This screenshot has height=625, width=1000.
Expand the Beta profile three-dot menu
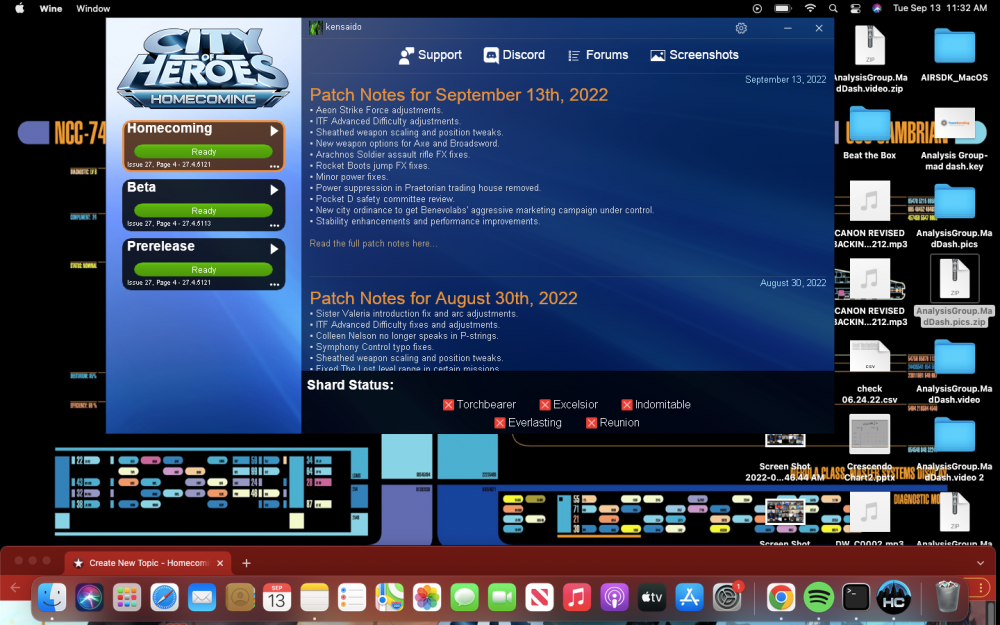[274, 225]
